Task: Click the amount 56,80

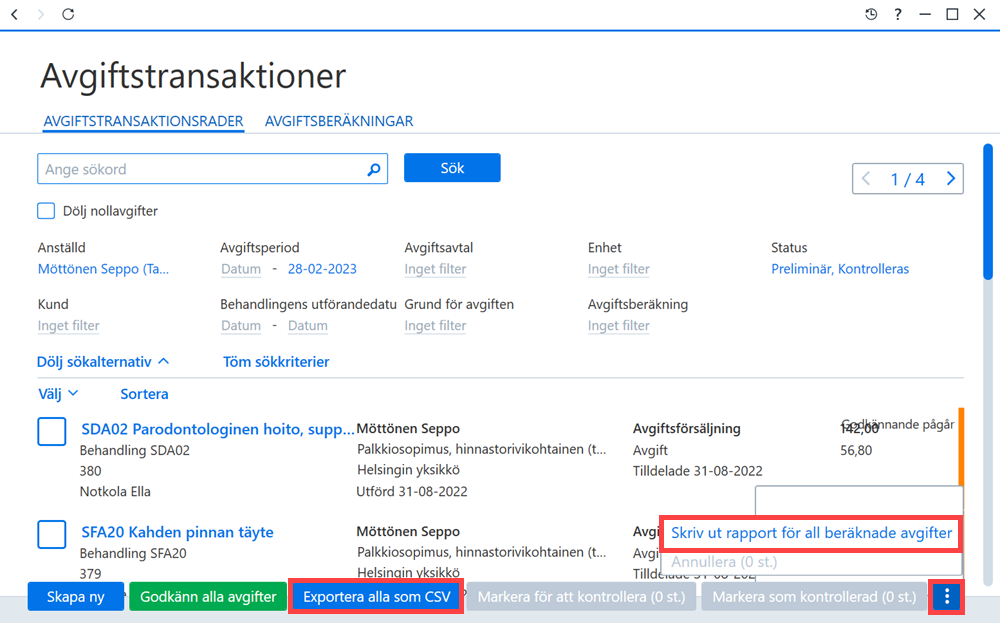Action: click(856, 450)
